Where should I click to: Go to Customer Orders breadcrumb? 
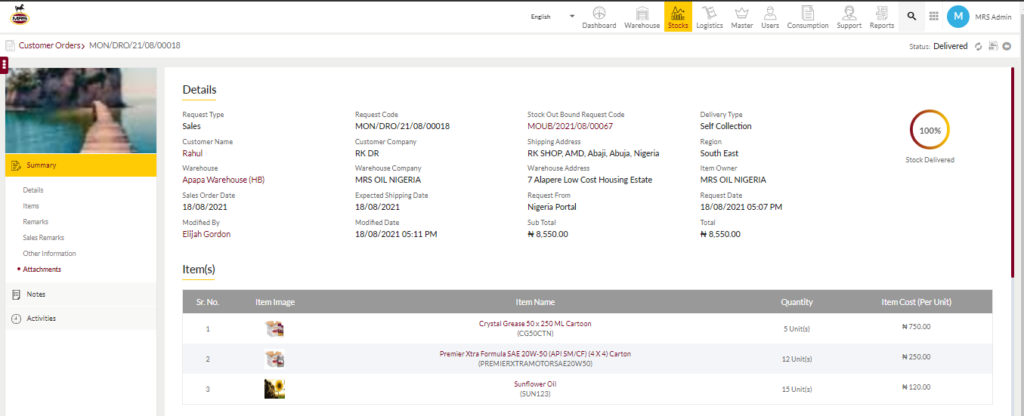click(x=50, y=46)
